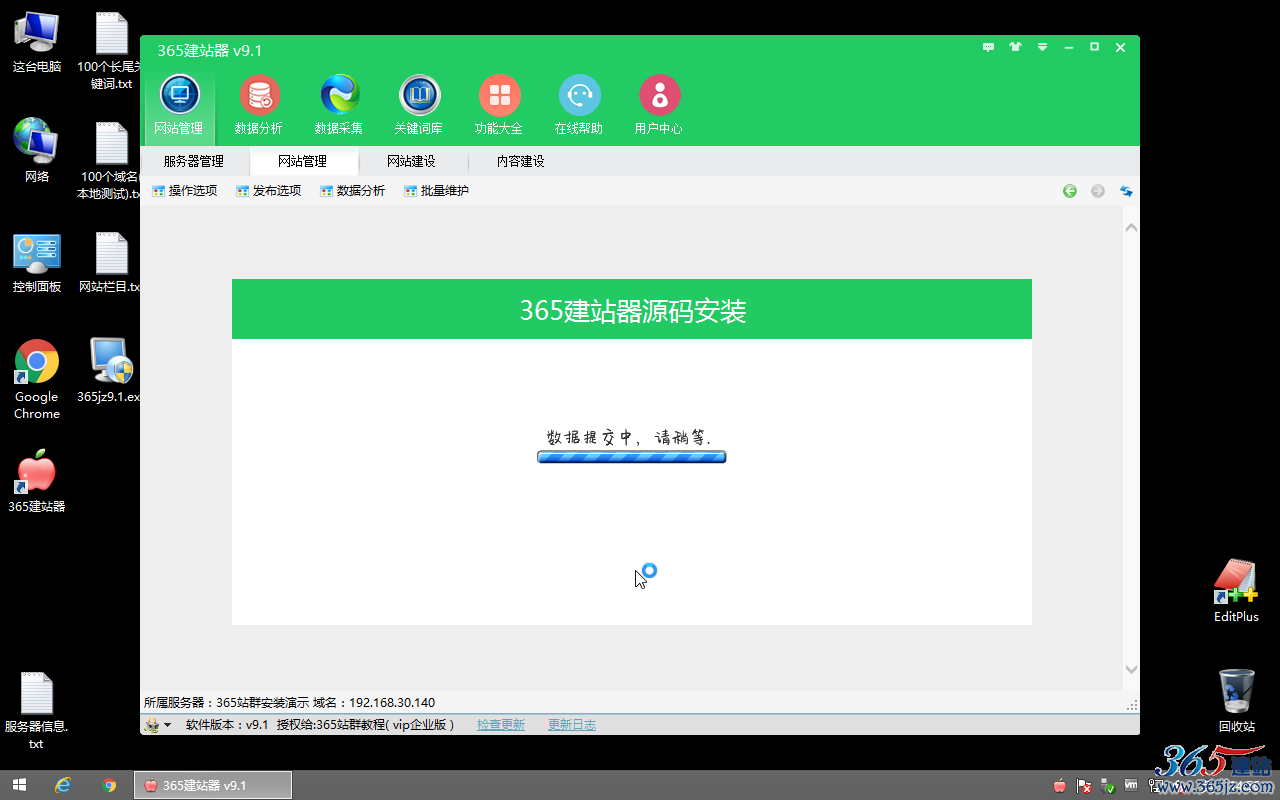Click the safely remove hardware tray icon
This screenshot has height=800, width=1280.
1108,786
